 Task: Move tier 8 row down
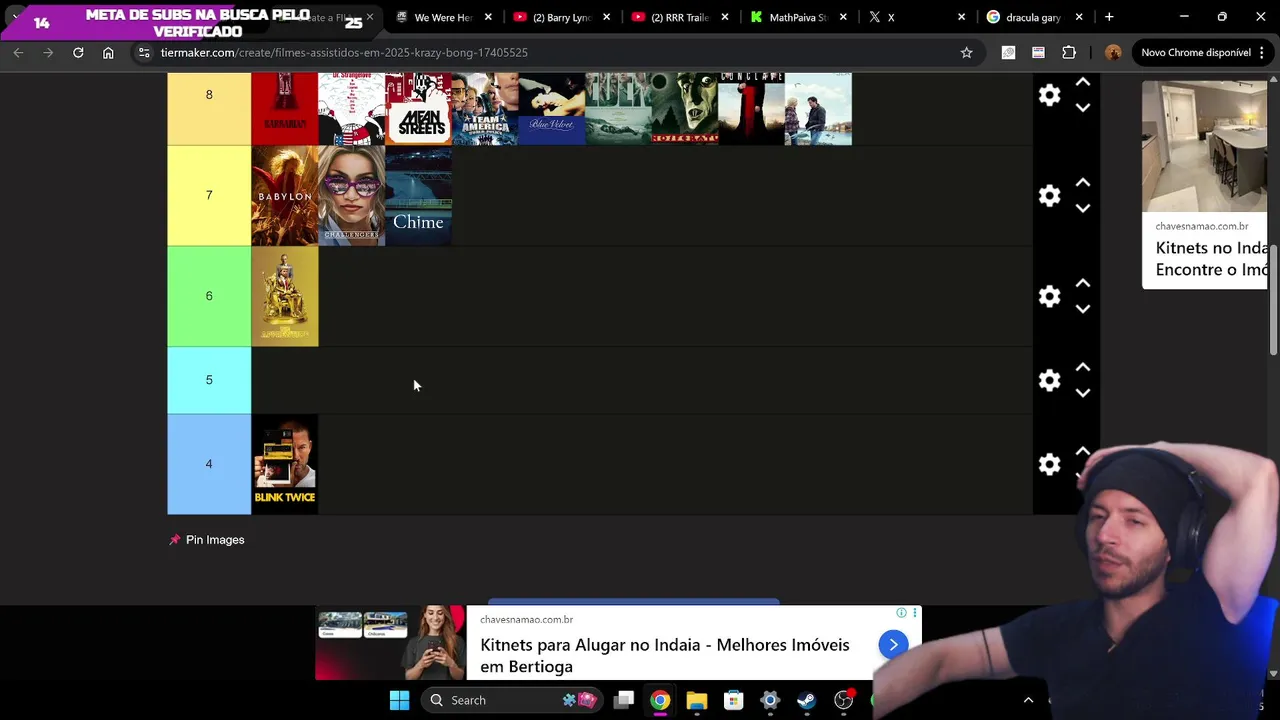1083,108
